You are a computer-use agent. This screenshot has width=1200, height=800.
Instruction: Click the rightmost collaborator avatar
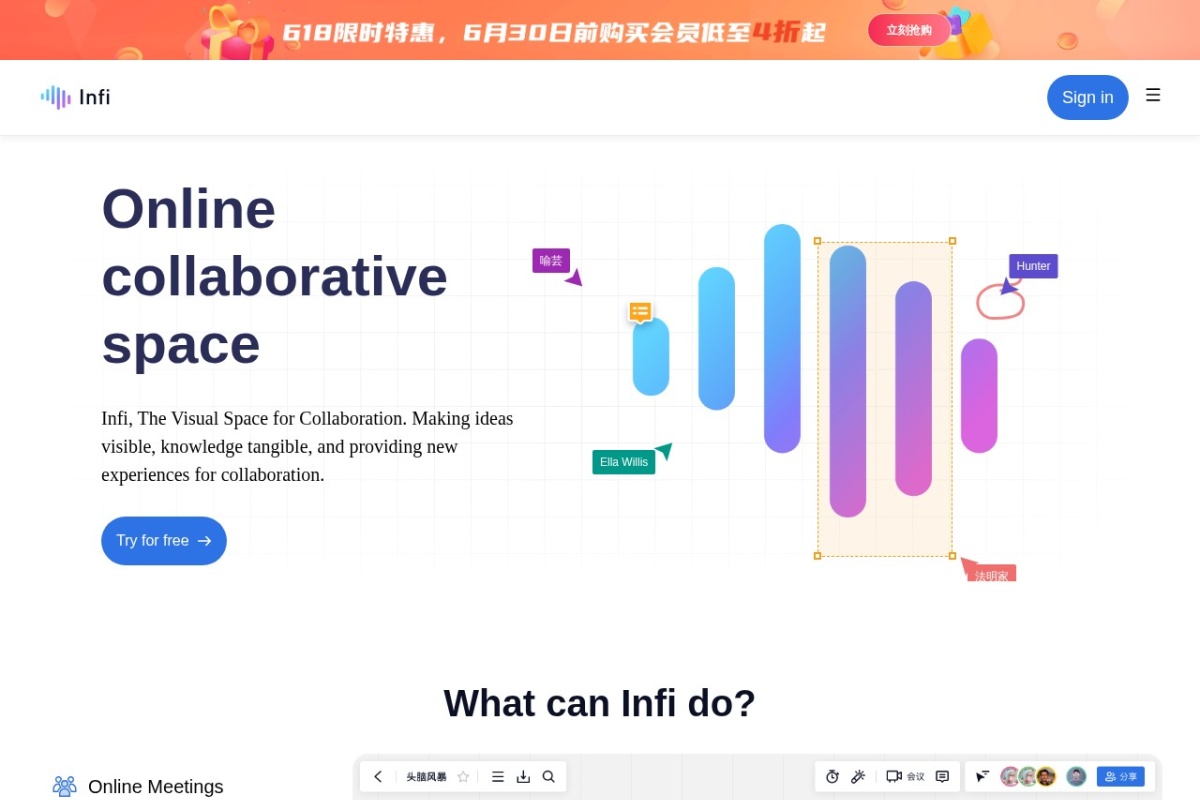click(1076, 777)
